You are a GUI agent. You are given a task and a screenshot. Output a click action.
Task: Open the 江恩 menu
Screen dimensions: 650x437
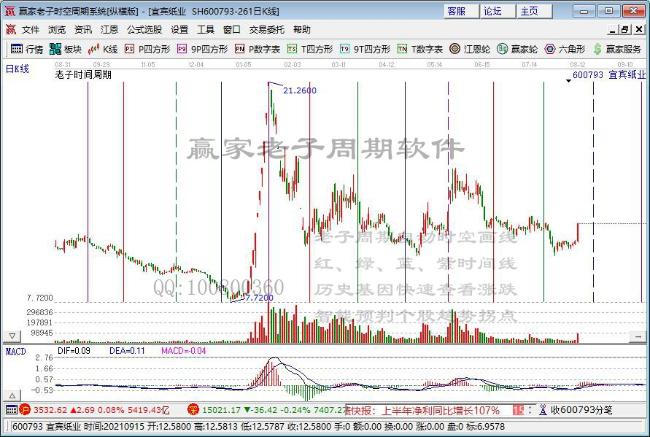(x=109, y=30)
